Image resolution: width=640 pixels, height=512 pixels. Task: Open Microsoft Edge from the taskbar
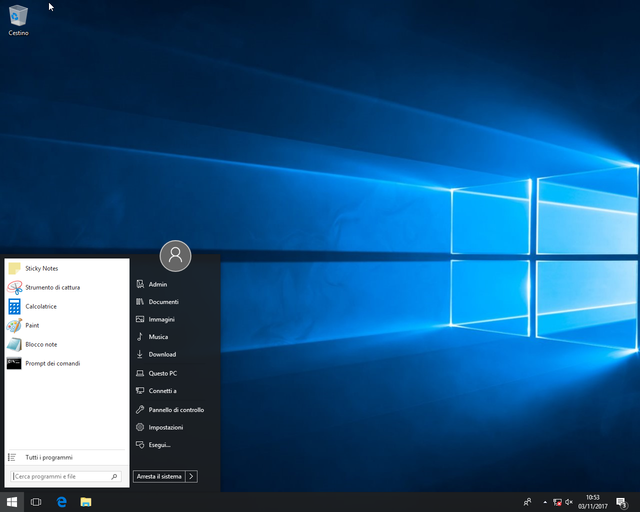click(61, 502)
